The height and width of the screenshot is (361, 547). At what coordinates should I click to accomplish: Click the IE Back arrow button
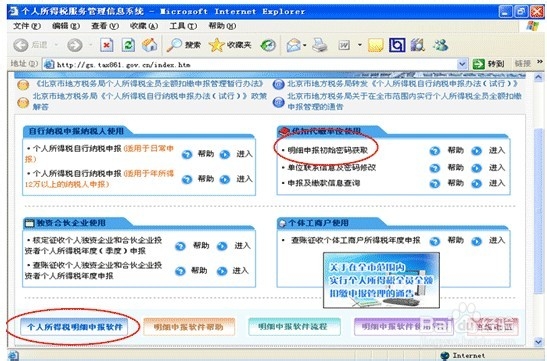point(21,45)
